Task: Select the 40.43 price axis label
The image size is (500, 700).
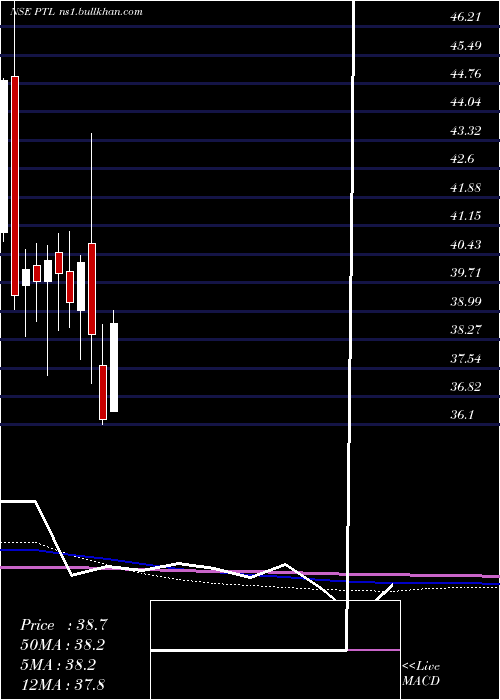Action: click(465, 245)
